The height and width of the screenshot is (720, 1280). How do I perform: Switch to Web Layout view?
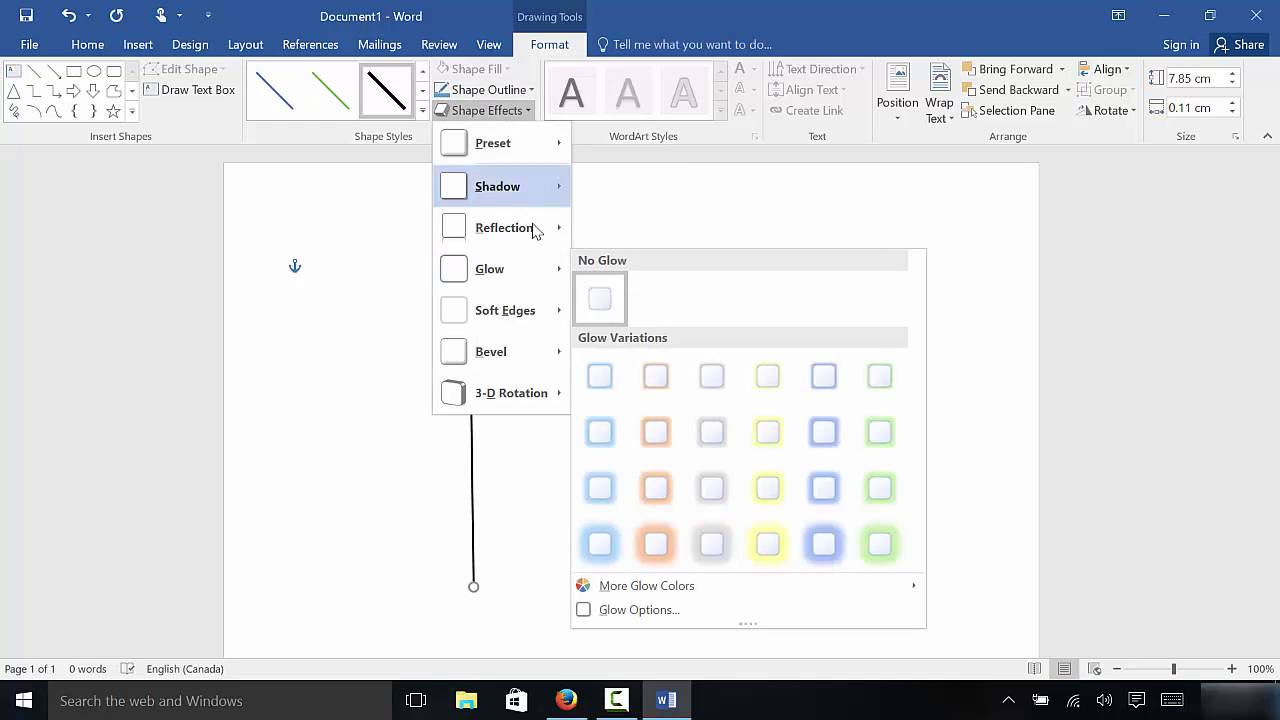click(x=1095, y=669)
